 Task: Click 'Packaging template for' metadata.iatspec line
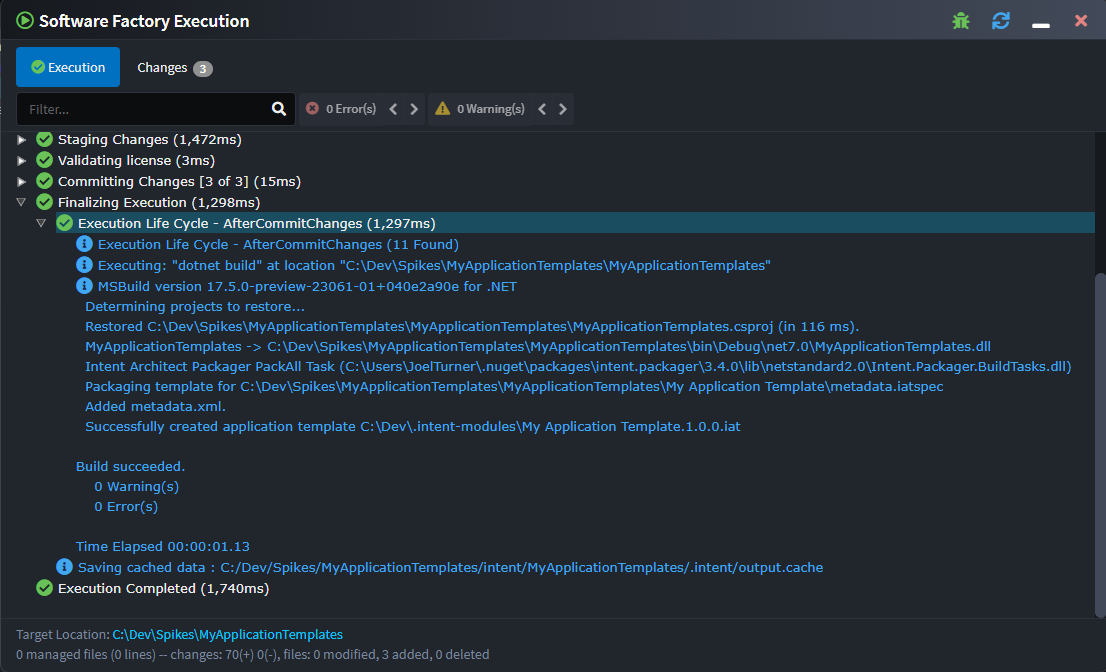[514, 386]
